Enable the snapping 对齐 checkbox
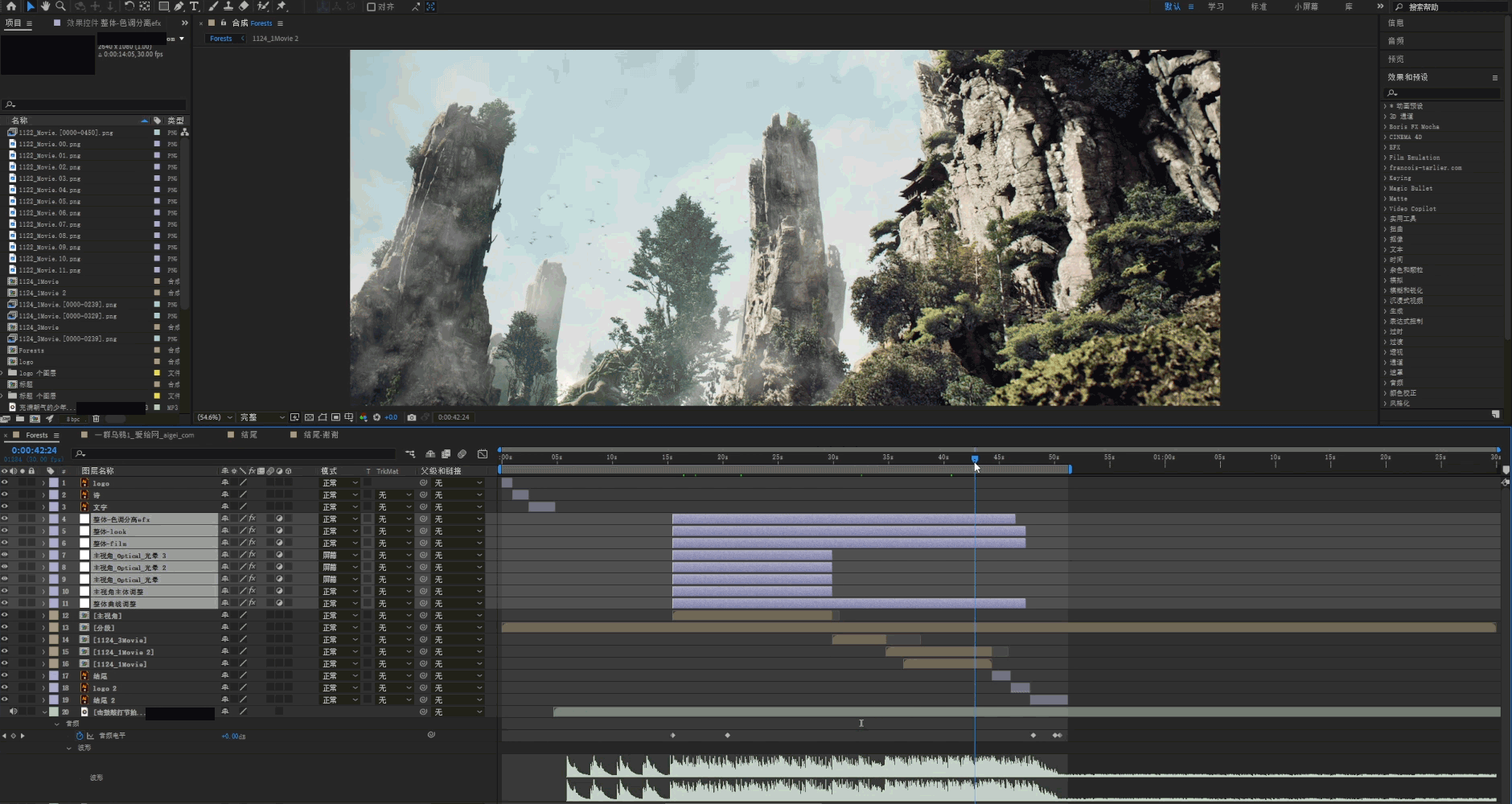This screenshot has height=804, width=1512. pyautogui.click(x=371, y=6)
